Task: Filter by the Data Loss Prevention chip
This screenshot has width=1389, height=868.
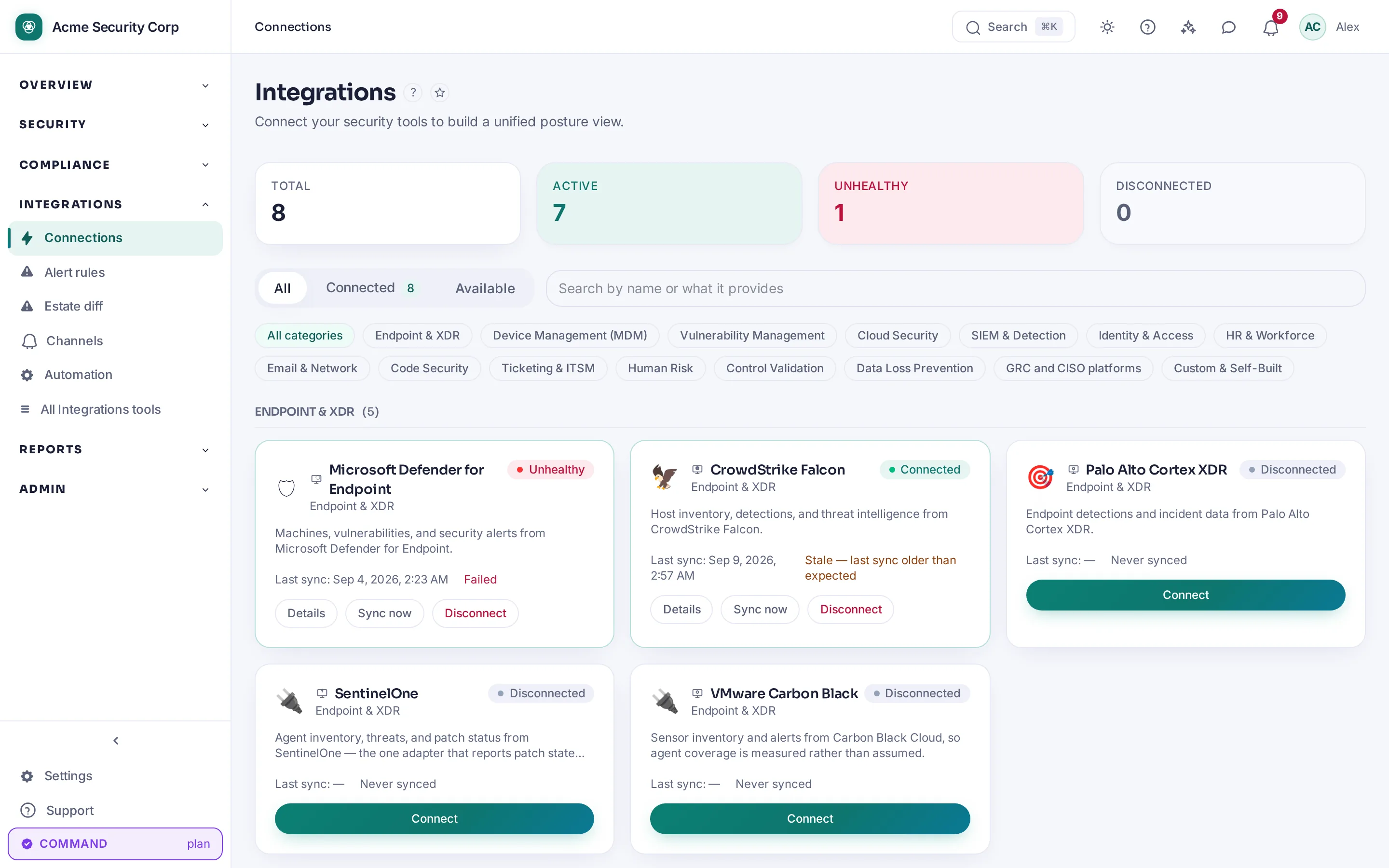Action: click(914, 368)
